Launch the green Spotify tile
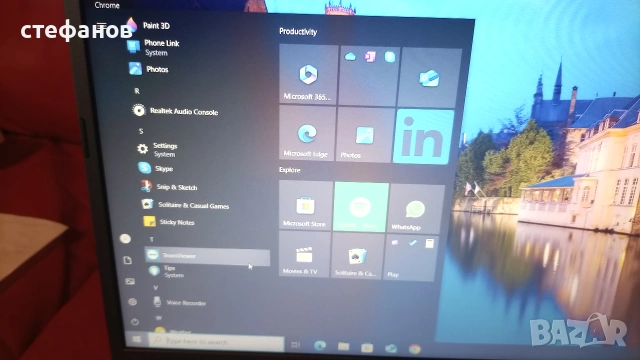 [361, 208]
